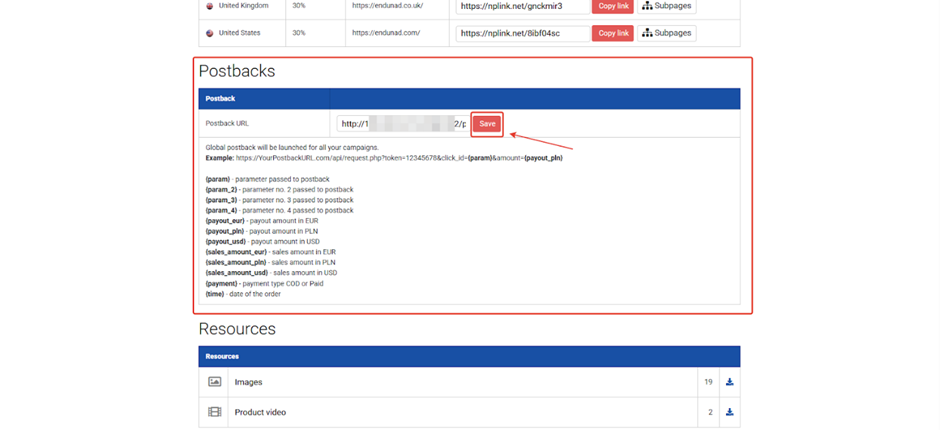
Task: Download the Images resource
Action: (729, 382)
